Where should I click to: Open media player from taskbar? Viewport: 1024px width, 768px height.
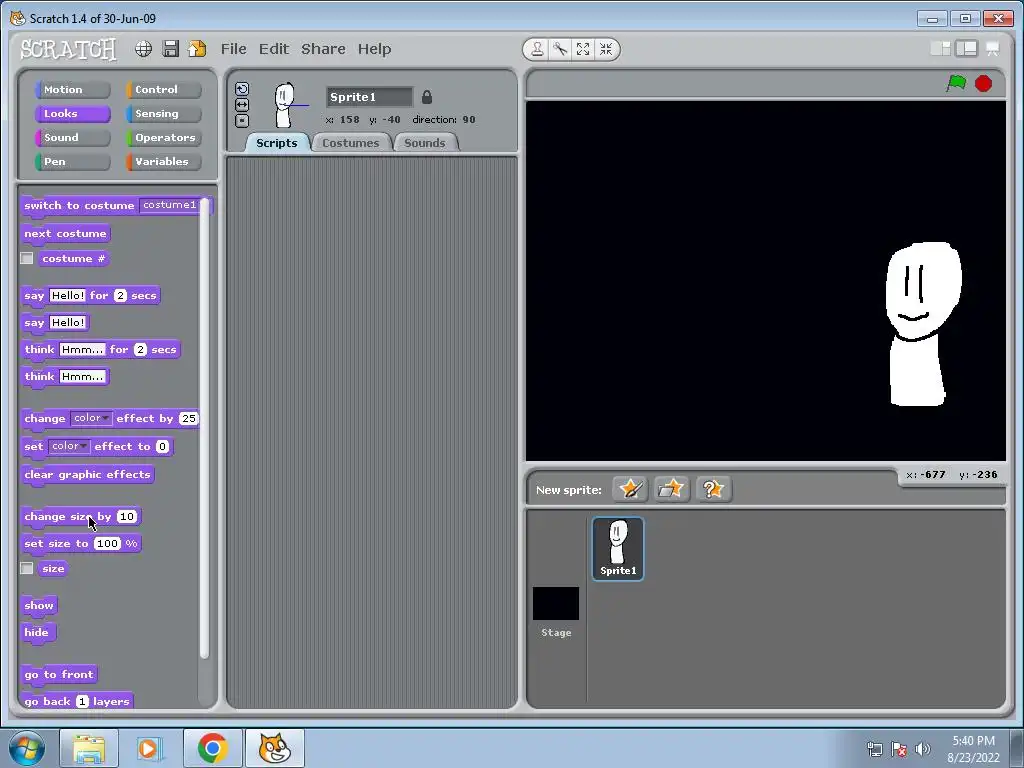(x=149, y=748)
